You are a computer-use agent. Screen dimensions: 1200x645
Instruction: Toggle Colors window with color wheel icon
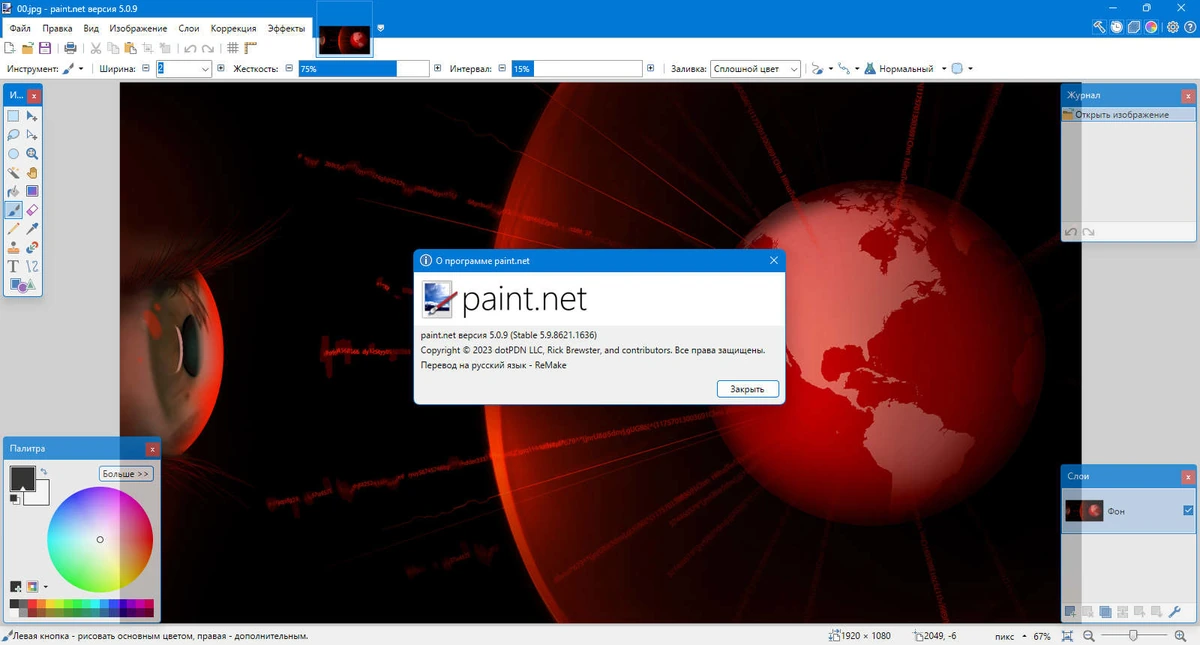point(1153,27)
